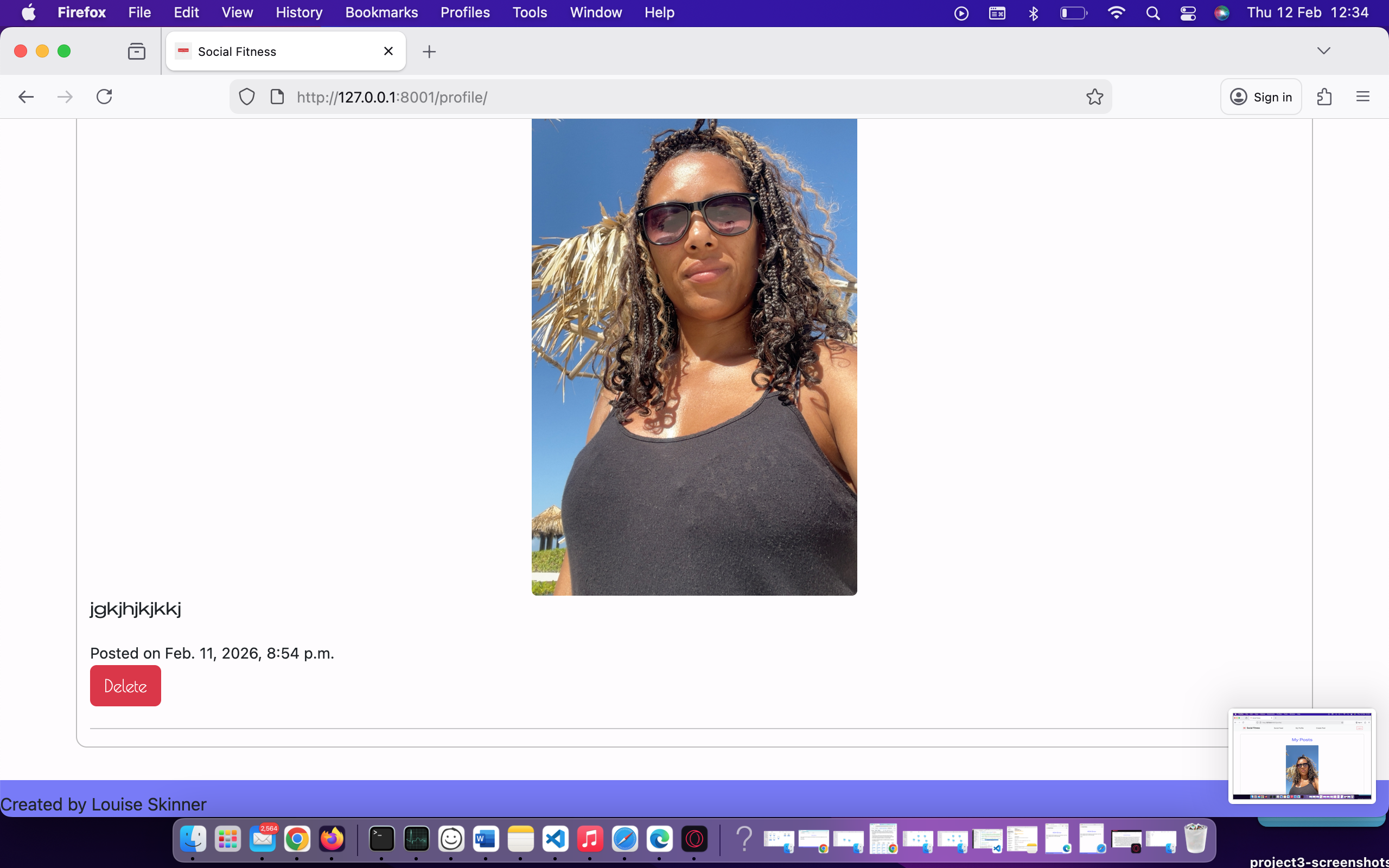Reload the current page
The height and width of the screenshot is (868, 1389).
pyautogui.click(x=104, y=97)
